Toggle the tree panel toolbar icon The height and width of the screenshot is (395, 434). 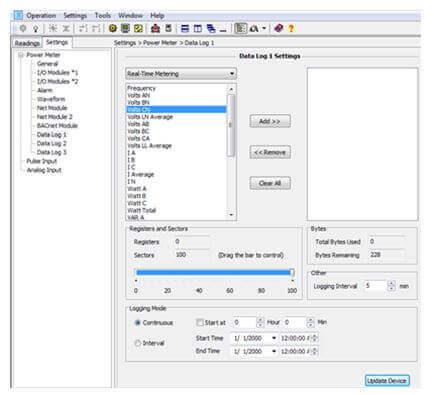pyautogui.click(x=240, y=29)
